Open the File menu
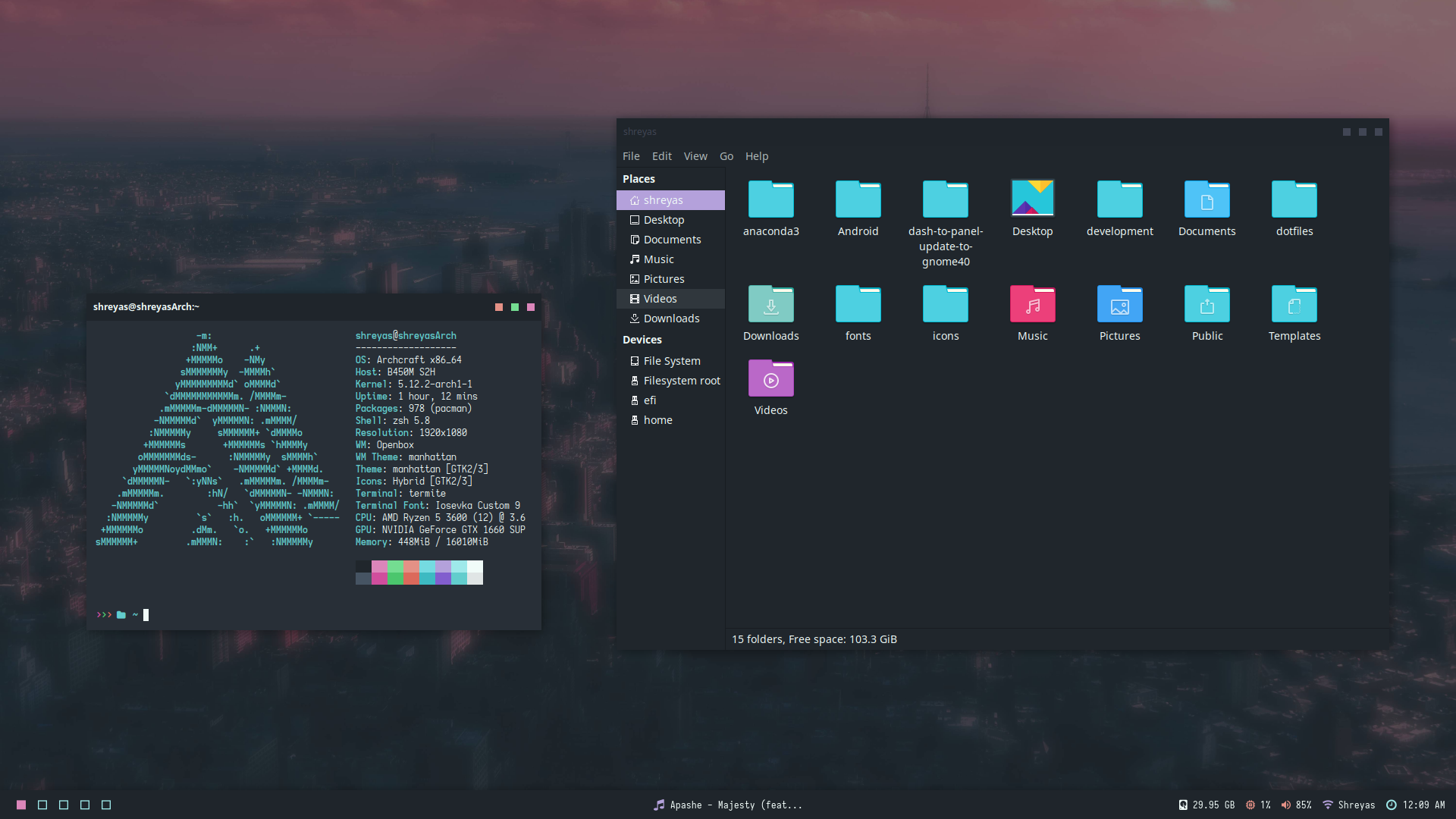 [x=630, y=156]
